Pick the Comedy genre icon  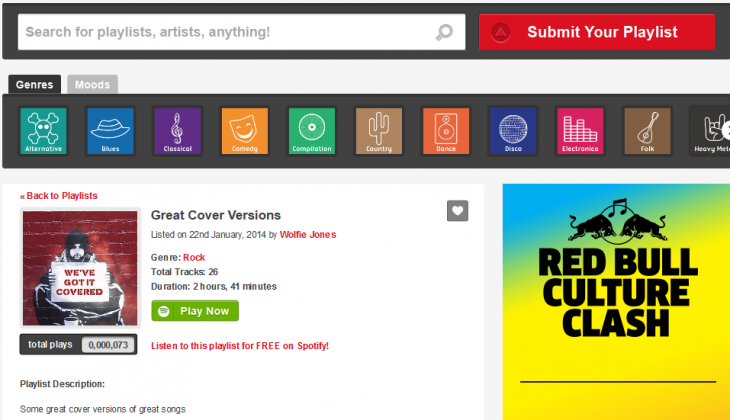coord(244,131)
